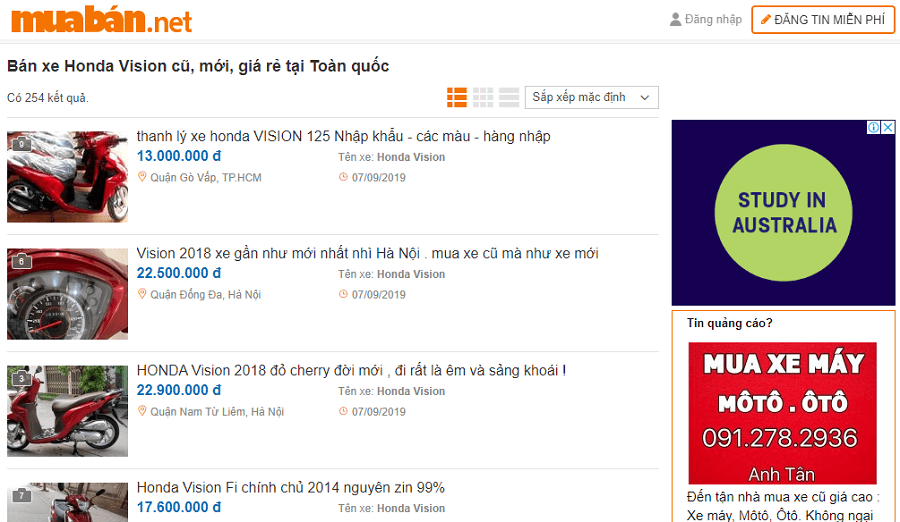Image resolution: width=900 pixels, height=522 pixels.
Task: Click clock icon on Đống Đa listing
Action: (x=343, y=294)
